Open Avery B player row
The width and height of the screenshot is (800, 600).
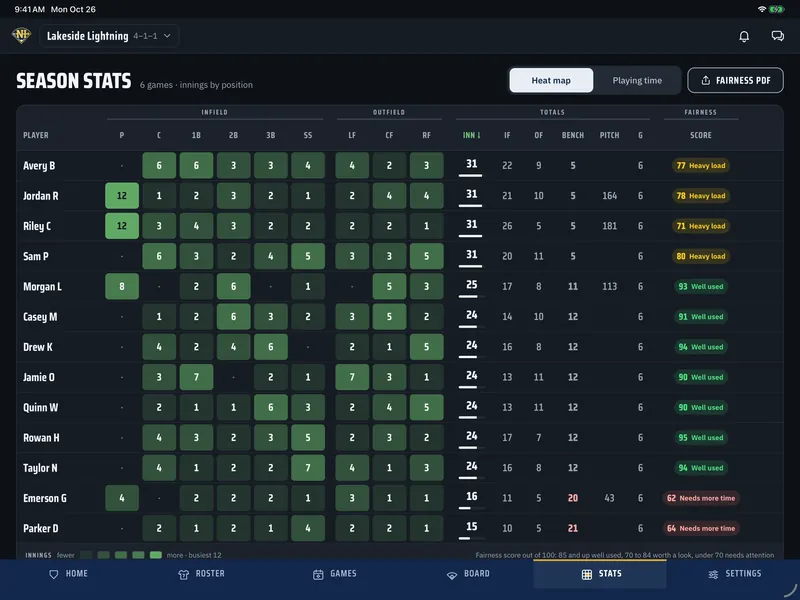(400, 165)
